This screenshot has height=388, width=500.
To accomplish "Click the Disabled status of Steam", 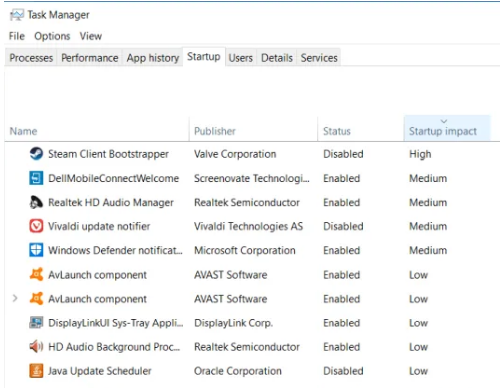I will [x=343, y=154].
